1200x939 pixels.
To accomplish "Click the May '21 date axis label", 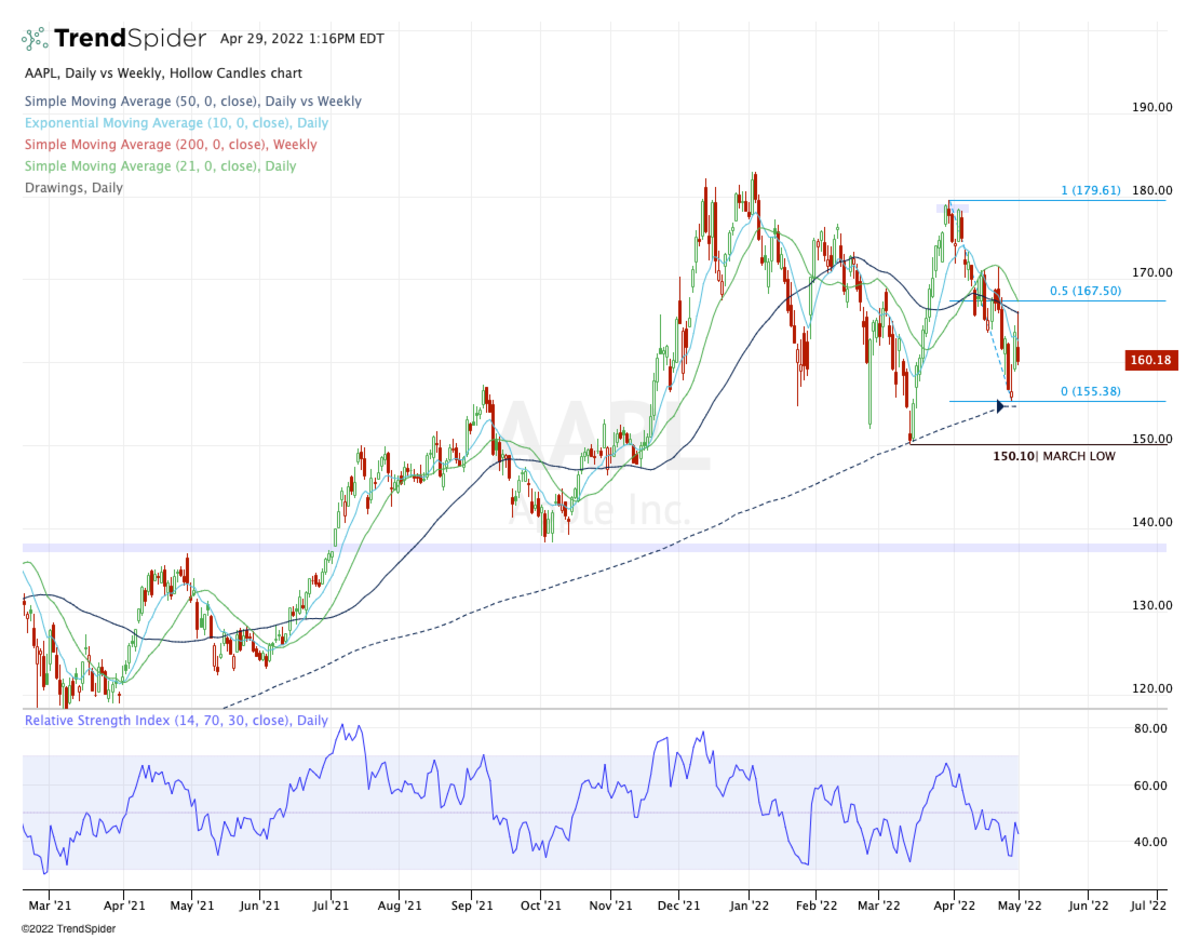I will coord(191,906).
